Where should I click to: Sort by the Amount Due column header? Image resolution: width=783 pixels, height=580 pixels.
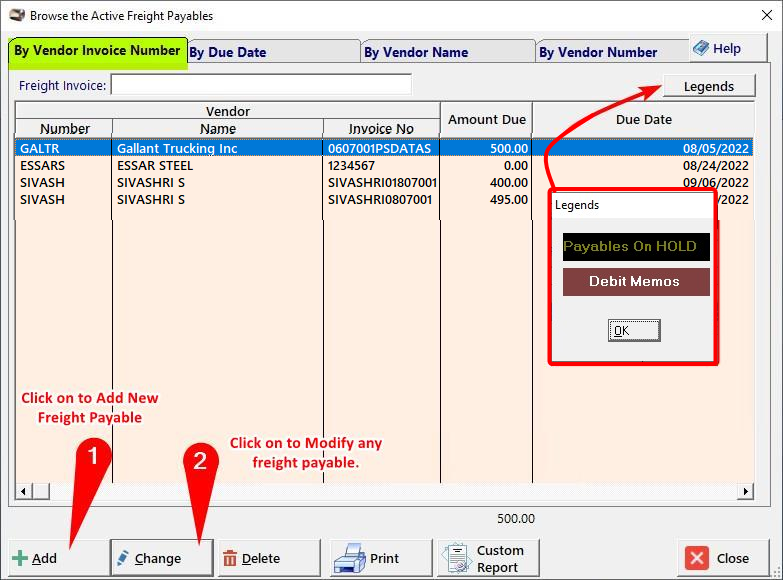tap(486, 119)
